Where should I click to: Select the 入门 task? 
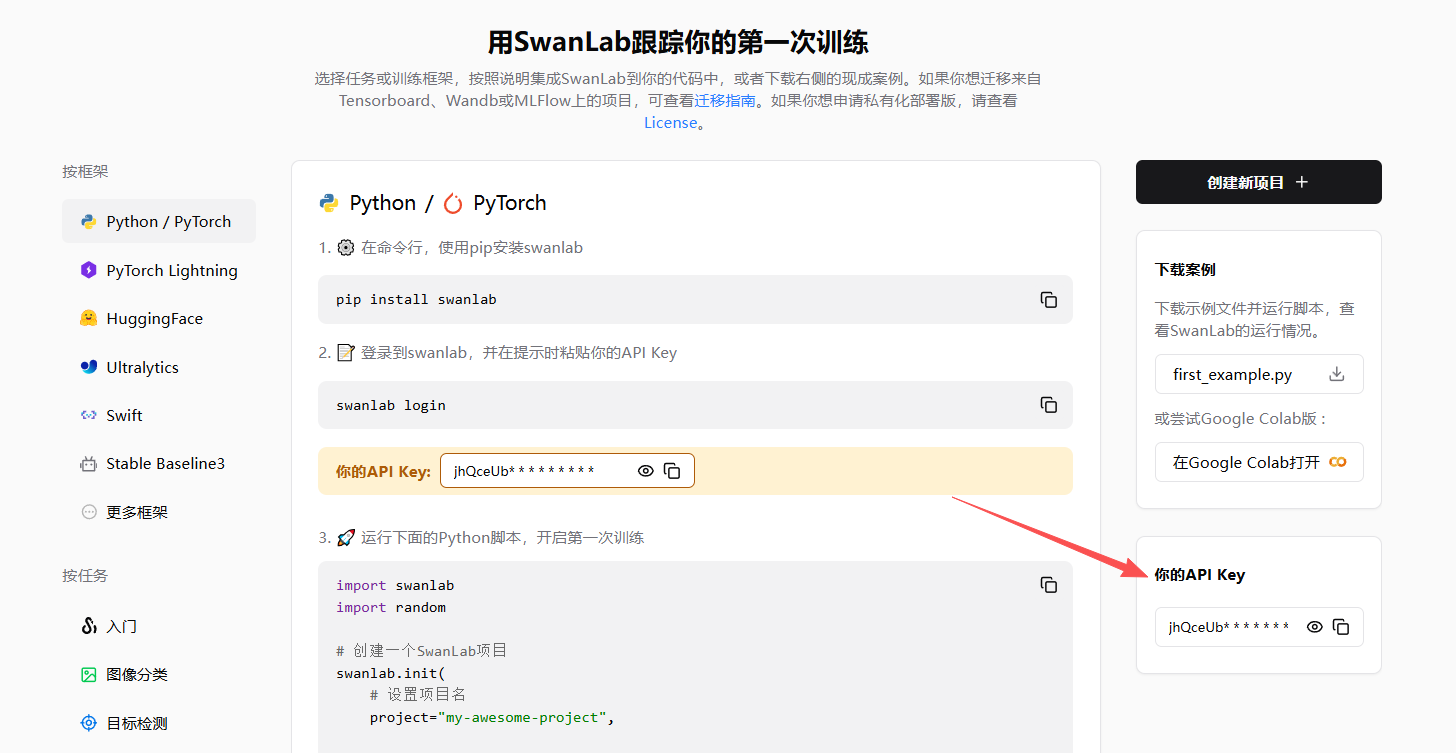coord(159,626)
